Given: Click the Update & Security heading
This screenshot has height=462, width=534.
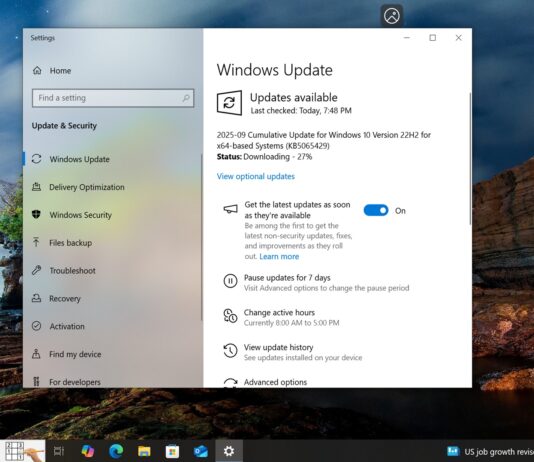Looking at the screenshot, I should [64, 126].
